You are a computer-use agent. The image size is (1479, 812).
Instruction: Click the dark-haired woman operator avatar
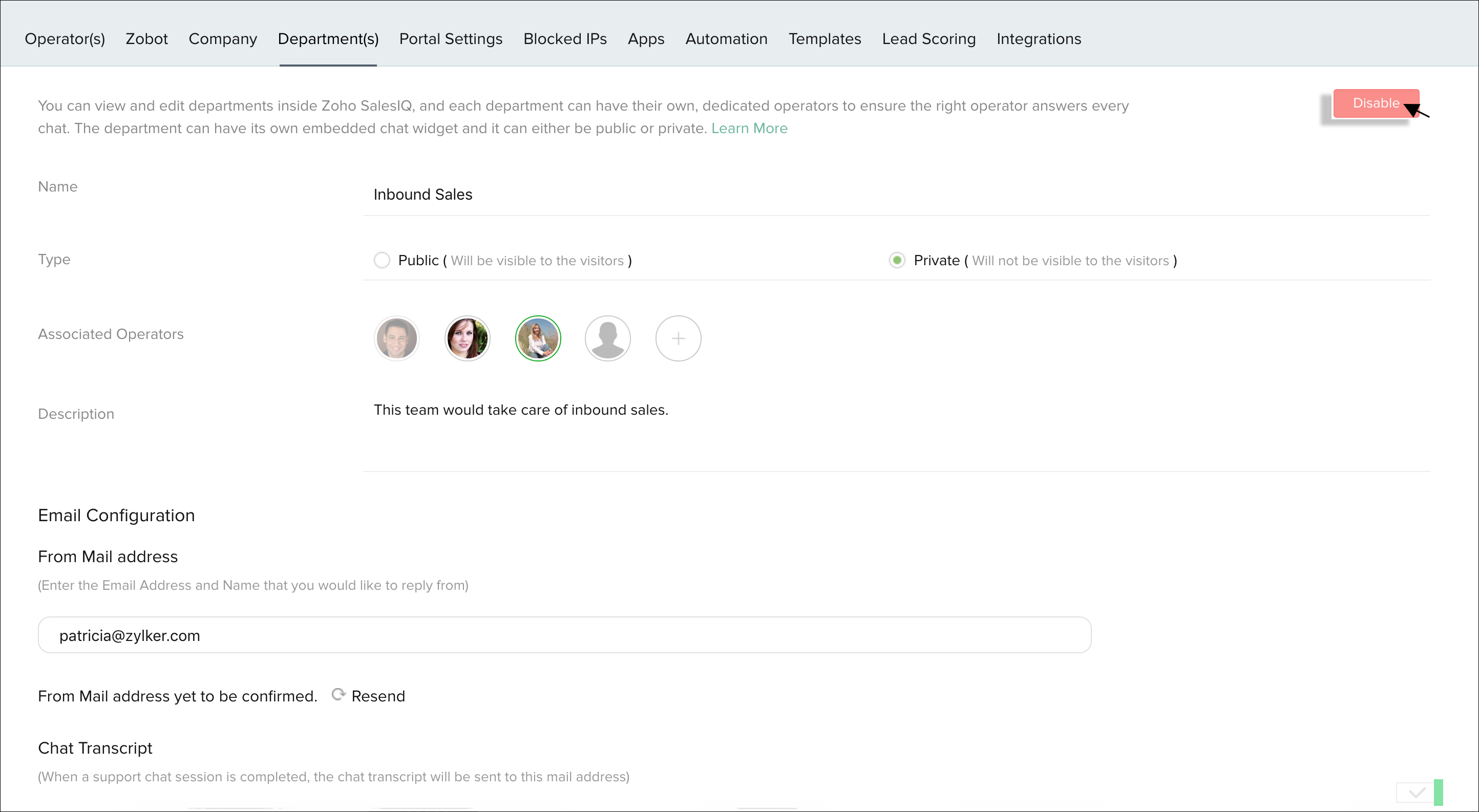(x=467, y=338)
